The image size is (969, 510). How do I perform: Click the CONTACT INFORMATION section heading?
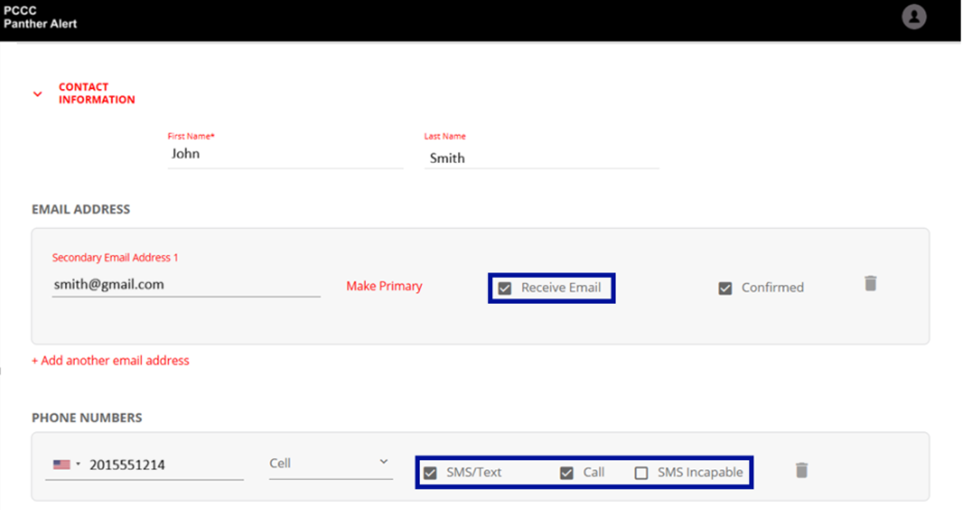pos(96,93)
